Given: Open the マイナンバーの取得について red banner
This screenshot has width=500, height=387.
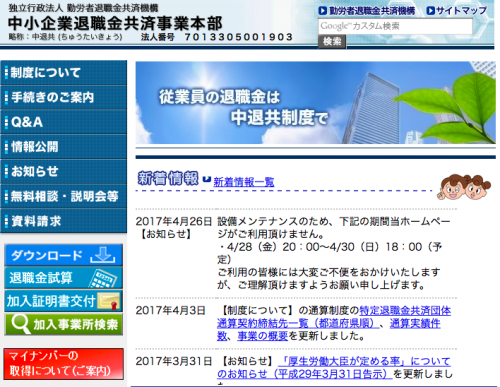Looking at the screenshot, I should click(64, 364).
